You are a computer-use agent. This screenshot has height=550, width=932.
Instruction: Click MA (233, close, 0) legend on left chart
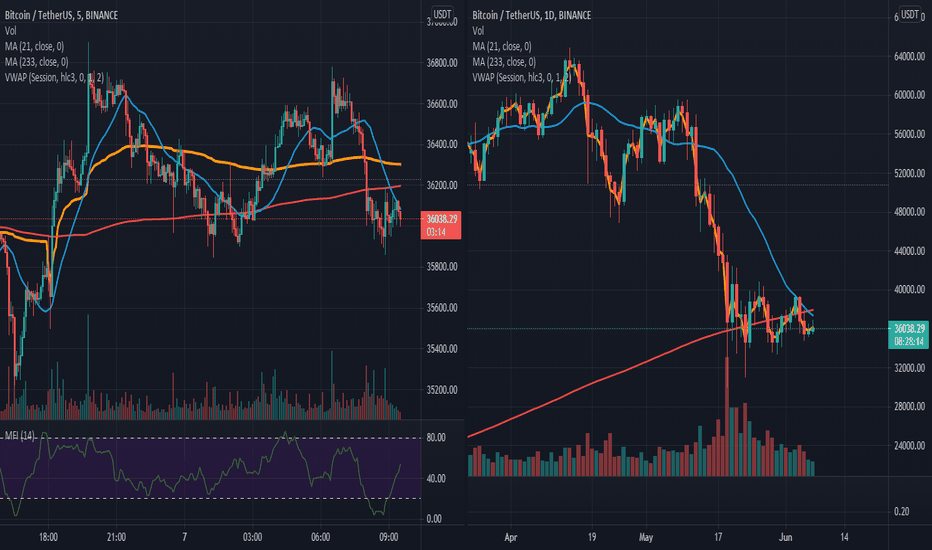point(36,62)
